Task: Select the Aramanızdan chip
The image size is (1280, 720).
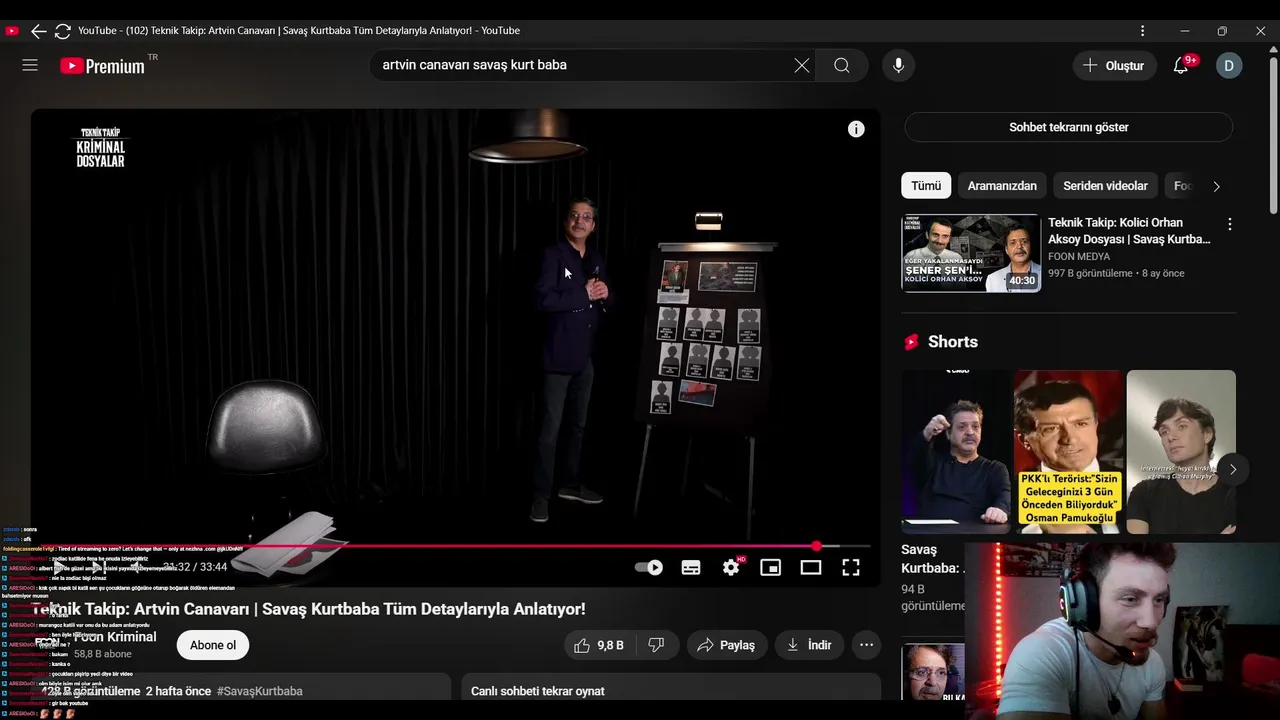Action: point(1002,186)
